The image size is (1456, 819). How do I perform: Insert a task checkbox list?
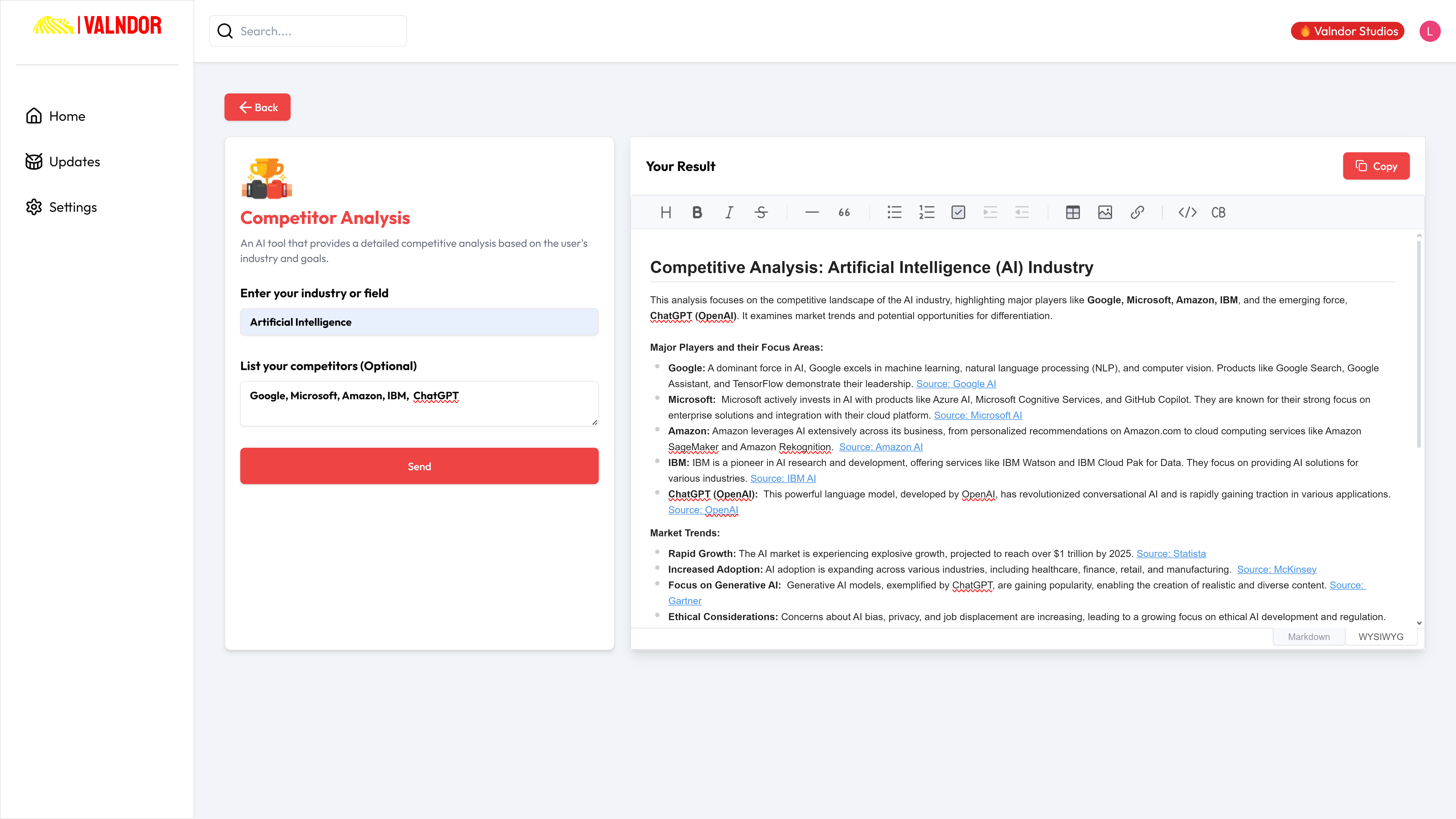point(958,213)
